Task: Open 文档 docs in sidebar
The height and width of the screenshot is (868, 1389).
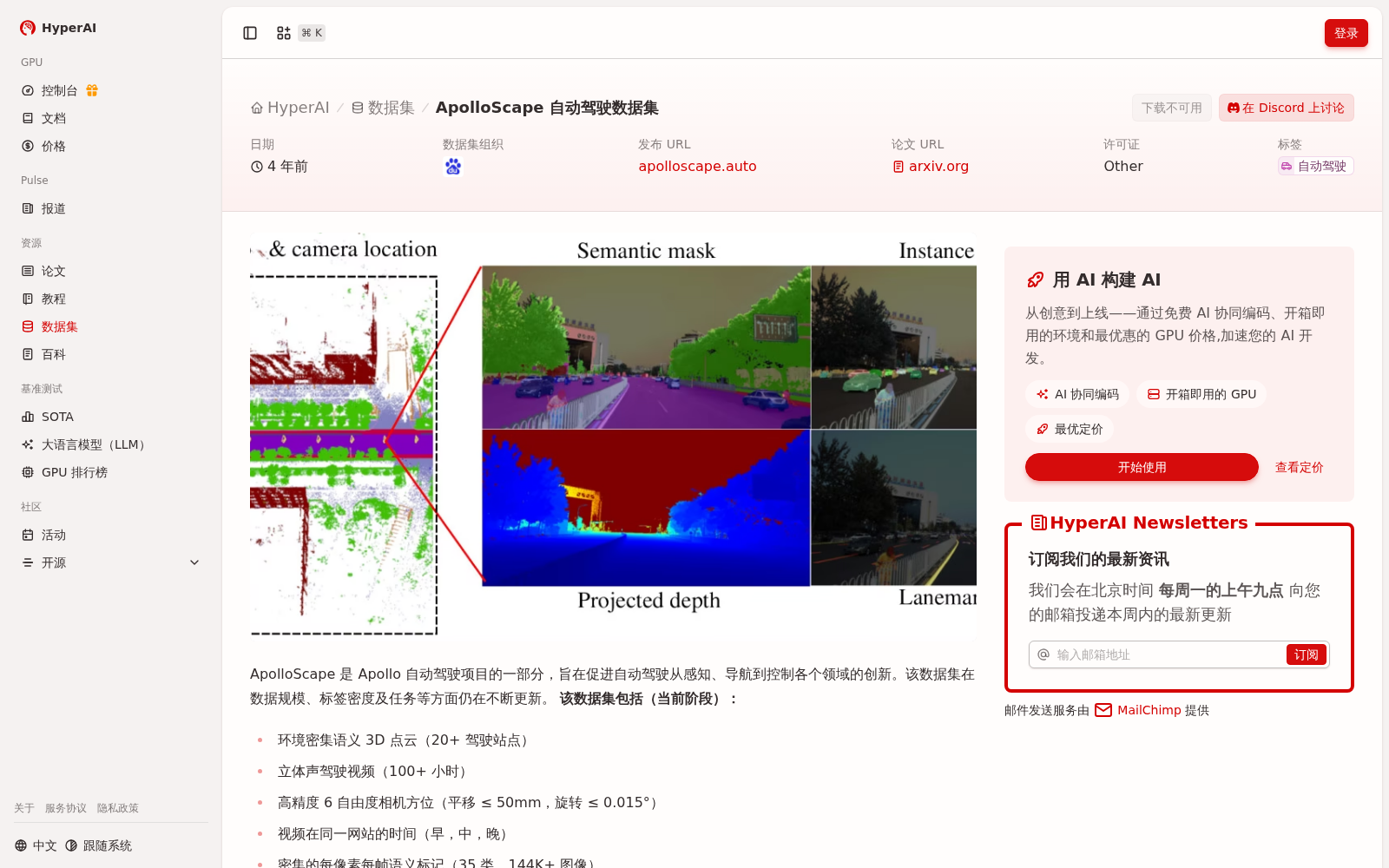Action: [x=111, y=118]
